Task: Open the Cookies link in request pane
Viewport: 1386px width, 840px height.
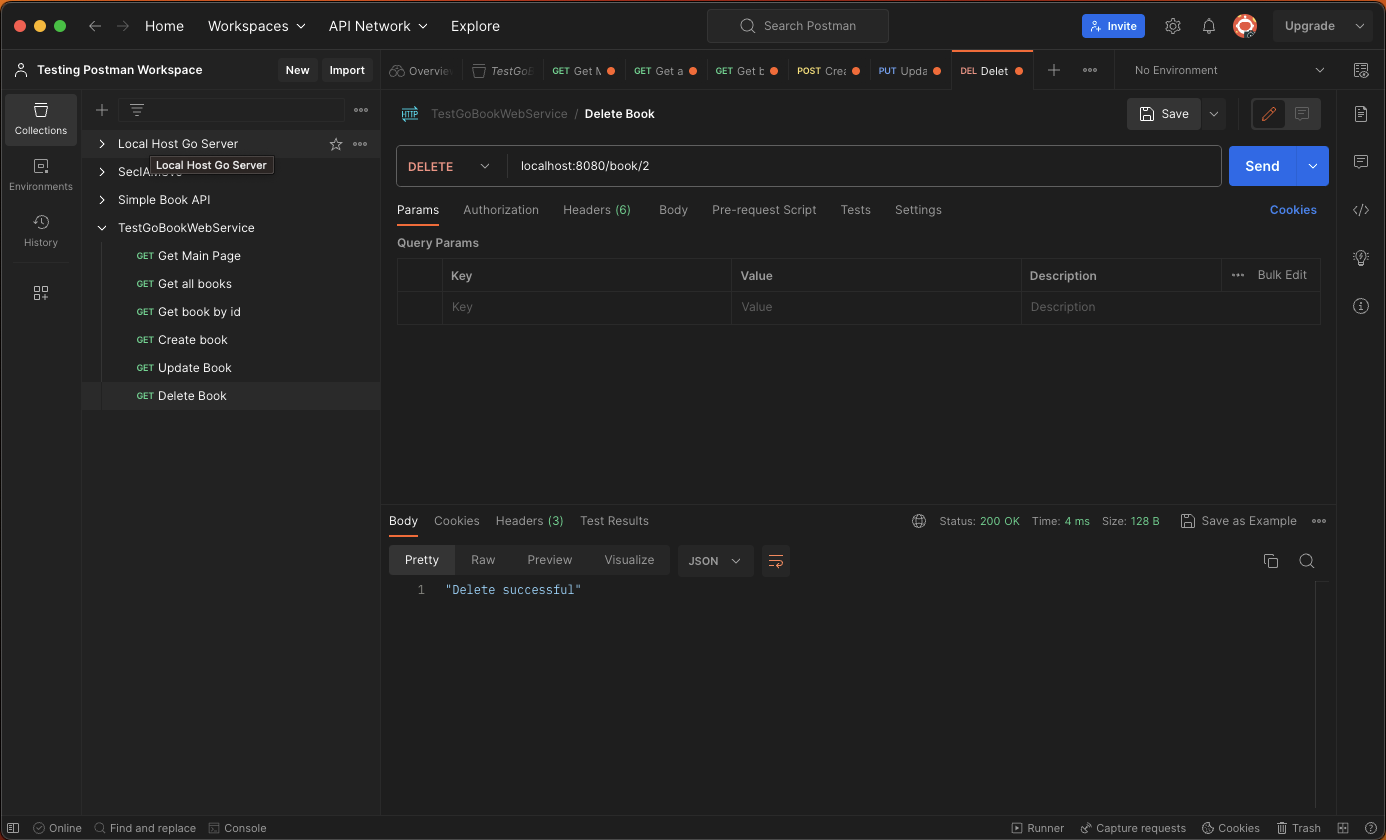Action: click(1293, 210)
